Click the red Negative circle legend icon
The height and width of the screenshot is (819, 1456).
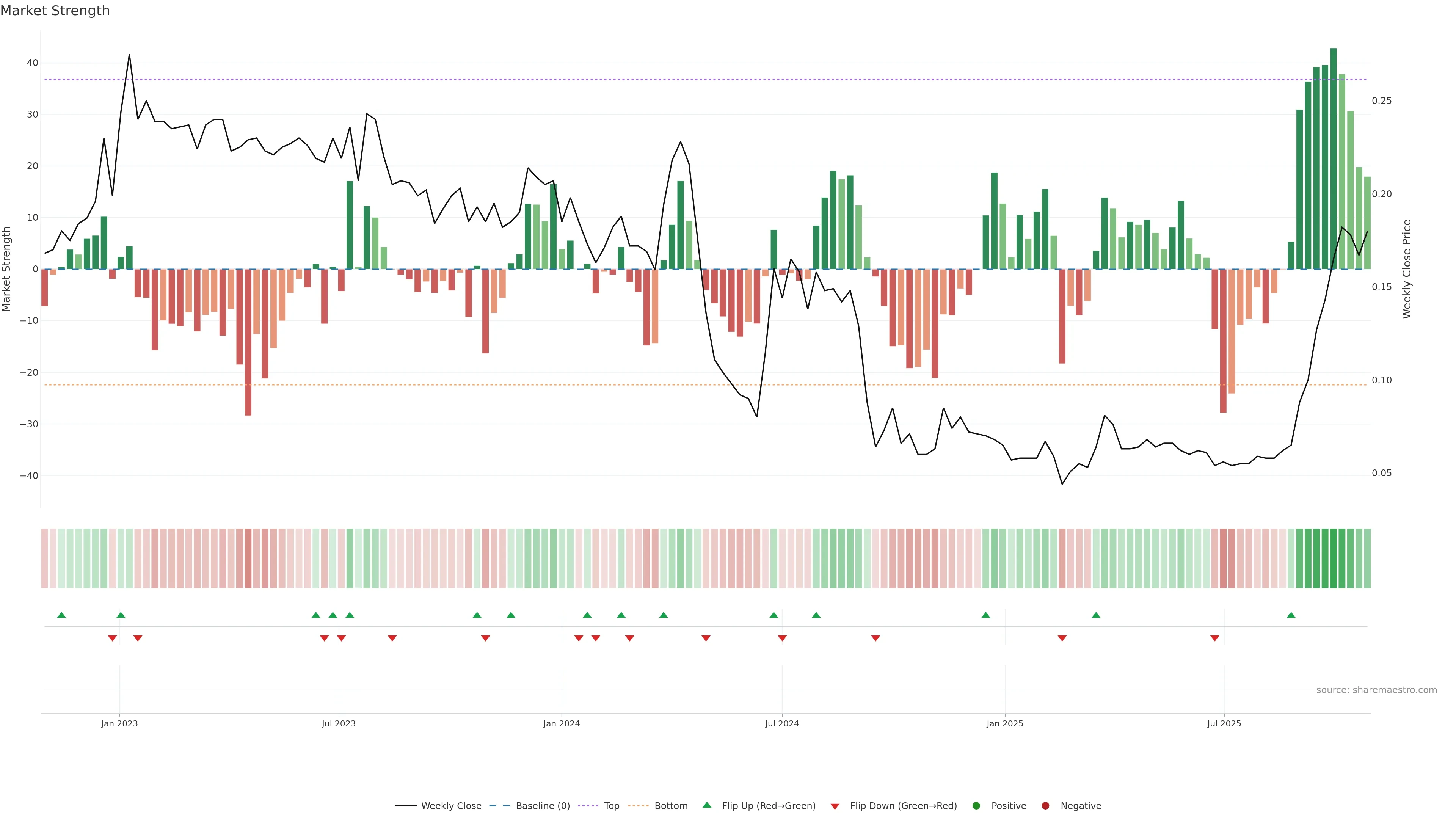(x=1045, y=806)
